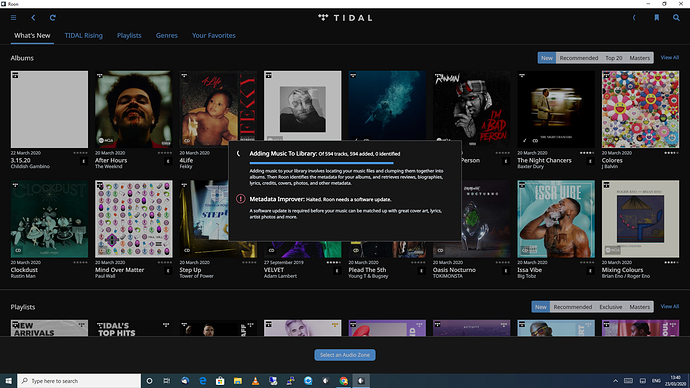Viewport: 690px width, 388px height.
Task: Open the search magnifier icon
Action: click(x=676, y=18)
